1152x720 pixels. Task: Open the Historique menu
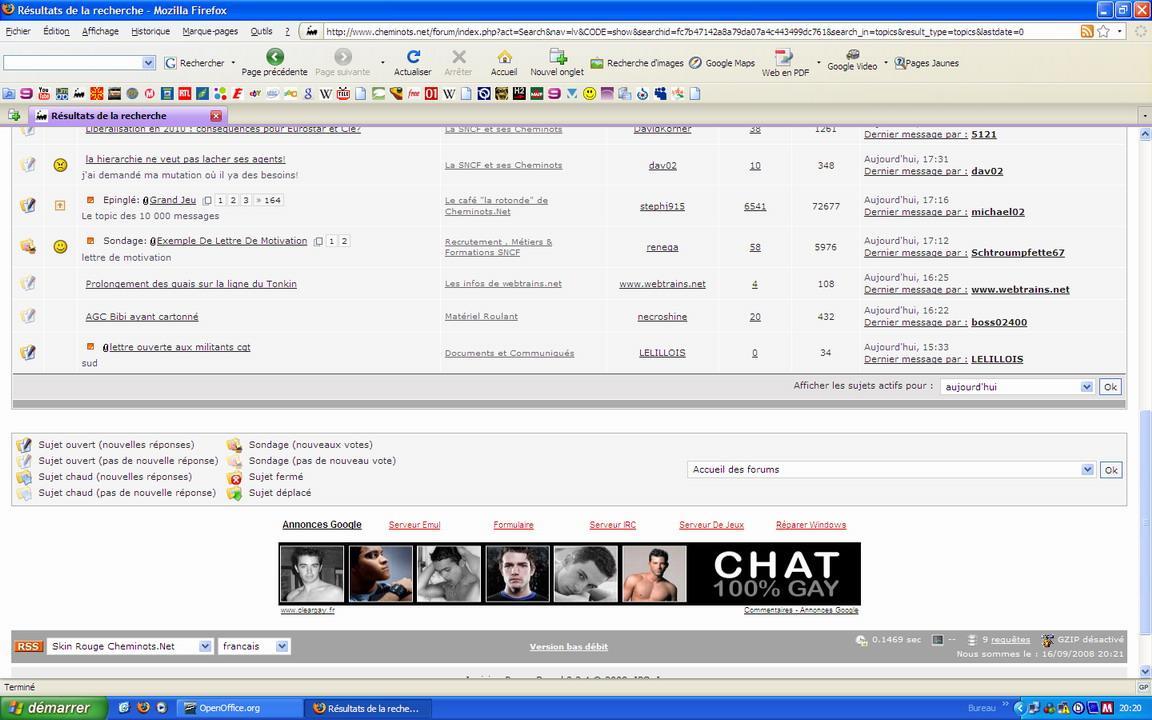click(x=150, y=31)
